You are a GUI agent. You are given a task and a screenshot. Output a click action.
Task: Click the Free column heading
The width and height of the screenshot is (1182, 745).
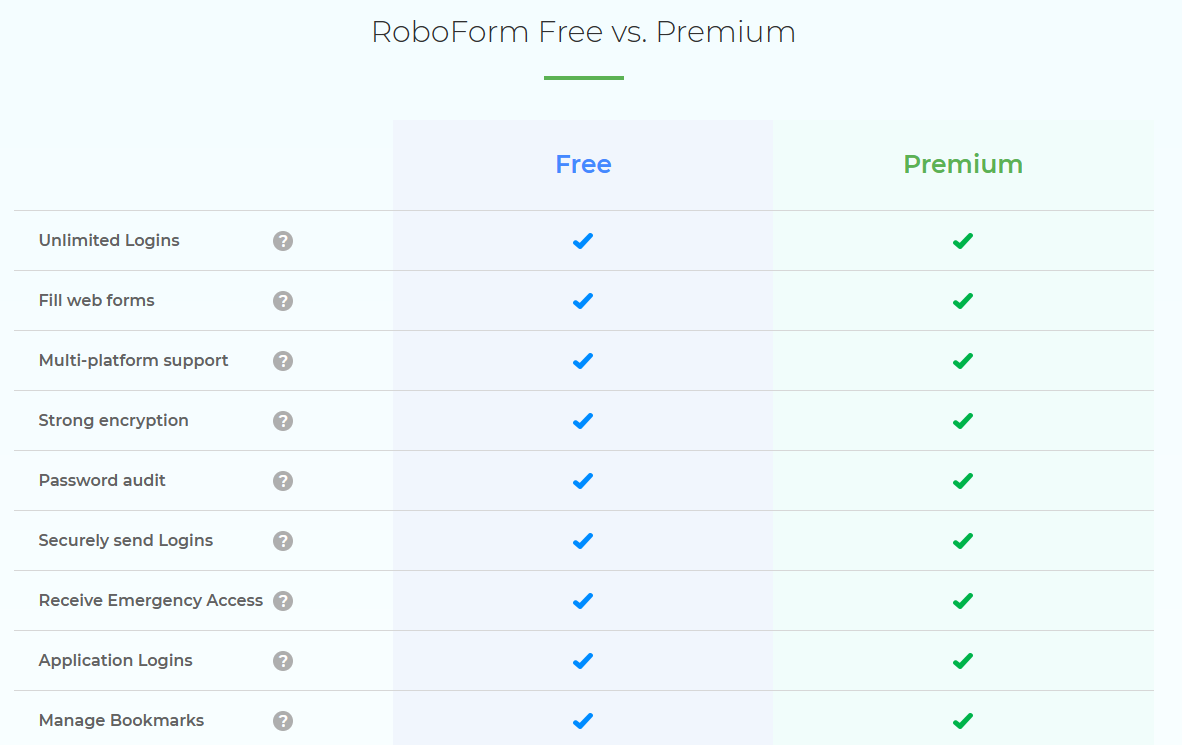tap(583, 164)
